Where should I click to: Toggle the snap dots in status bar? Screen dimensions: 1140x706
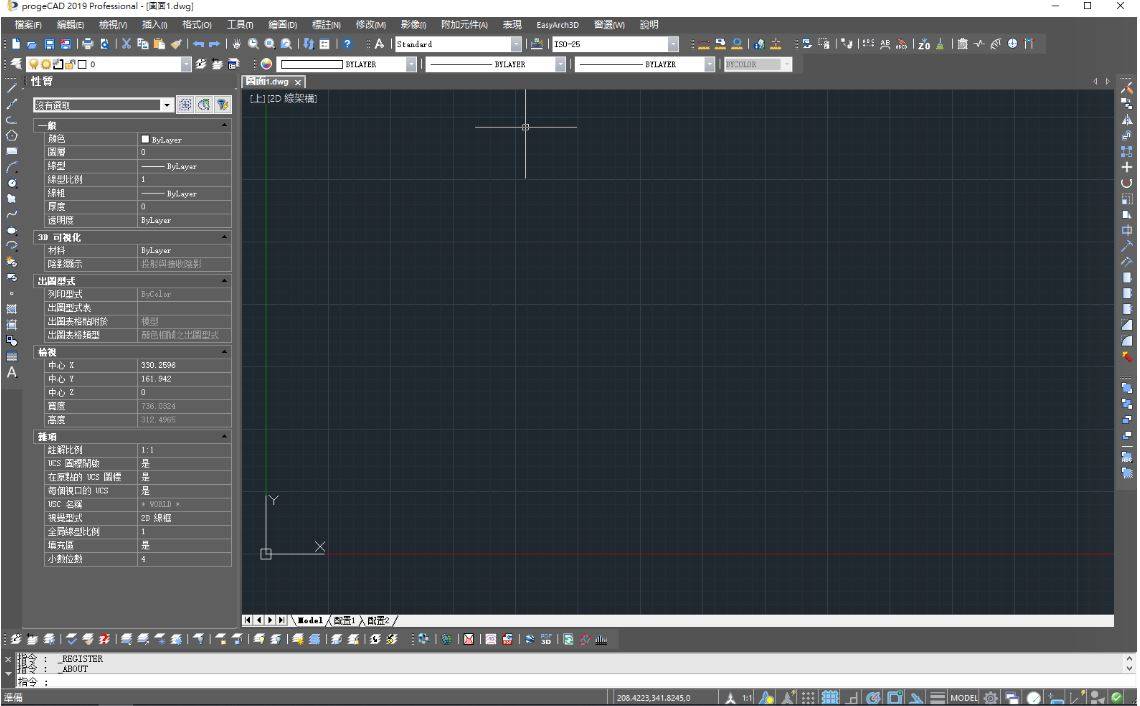click(x=808, y=697)
